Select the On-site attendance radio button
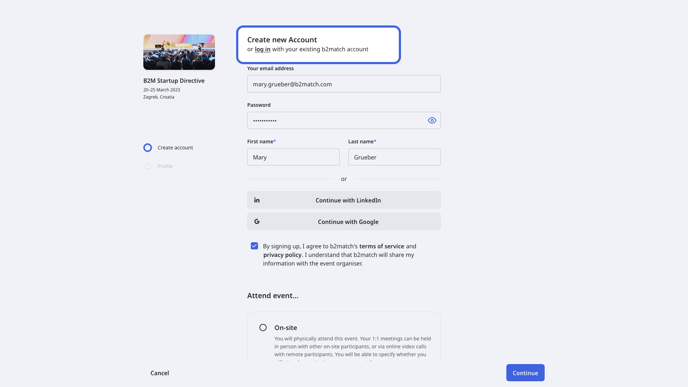This screenshot has width=688, height=387. pos(263,327)
